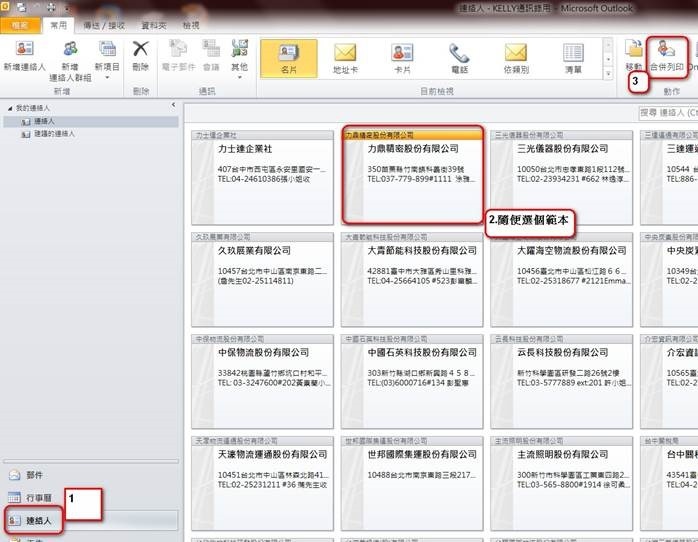
Task: Select the Business Card (名片) view
Action: pyautogui.click(x=289, y=58)
